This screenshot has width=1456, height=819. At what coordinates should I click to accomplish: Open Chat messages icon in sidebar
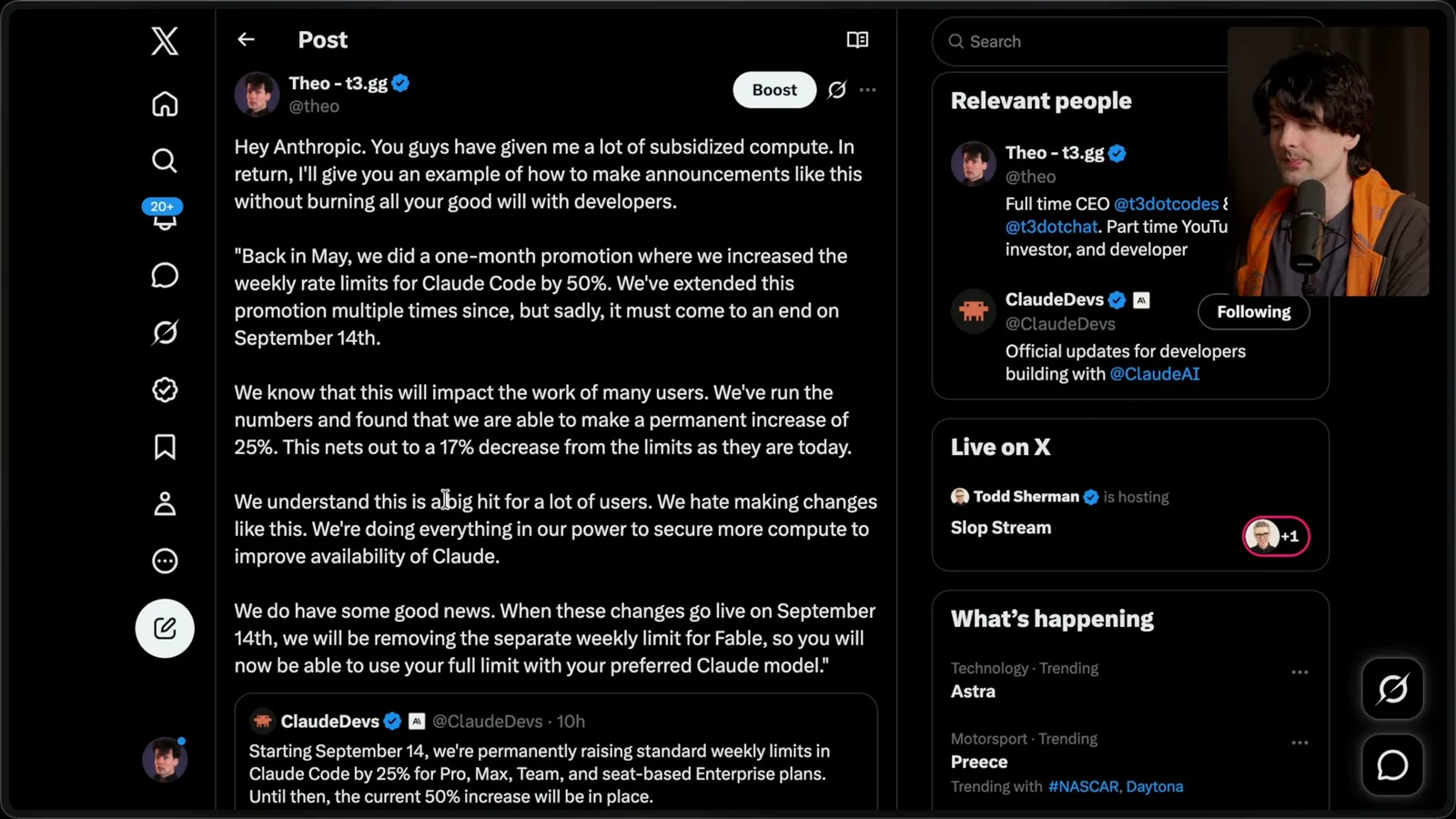(x=165, y=276)
